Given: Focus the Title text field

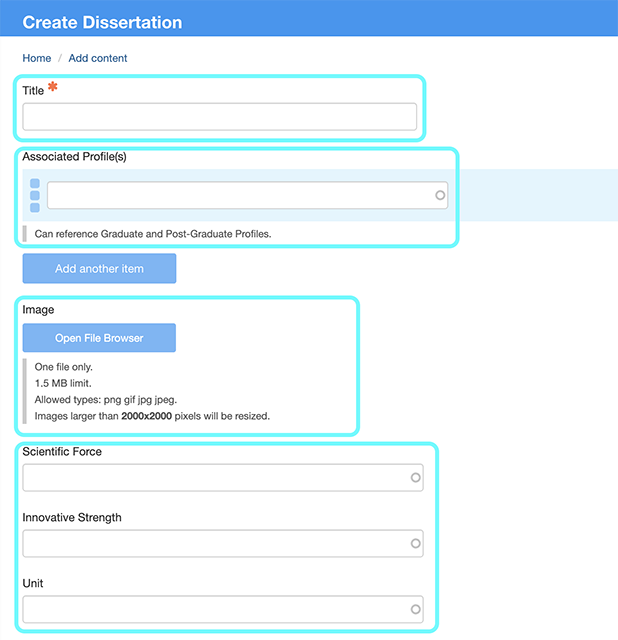Looking at the screenshot, I should [219, 117].
